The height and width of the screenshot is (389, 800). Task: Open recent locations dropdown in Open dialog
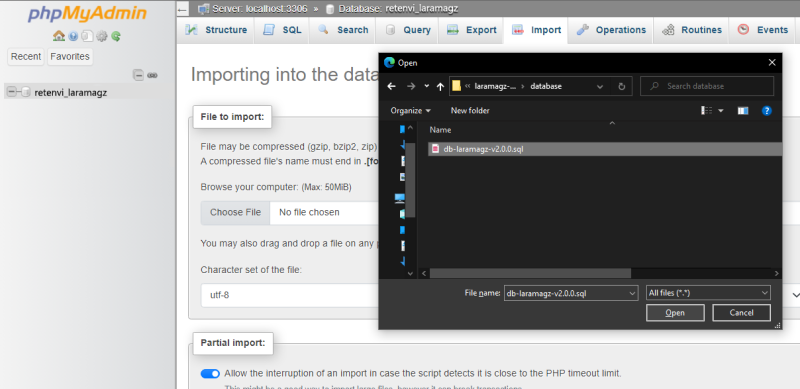pyautogui.click(x=427, y=86)
